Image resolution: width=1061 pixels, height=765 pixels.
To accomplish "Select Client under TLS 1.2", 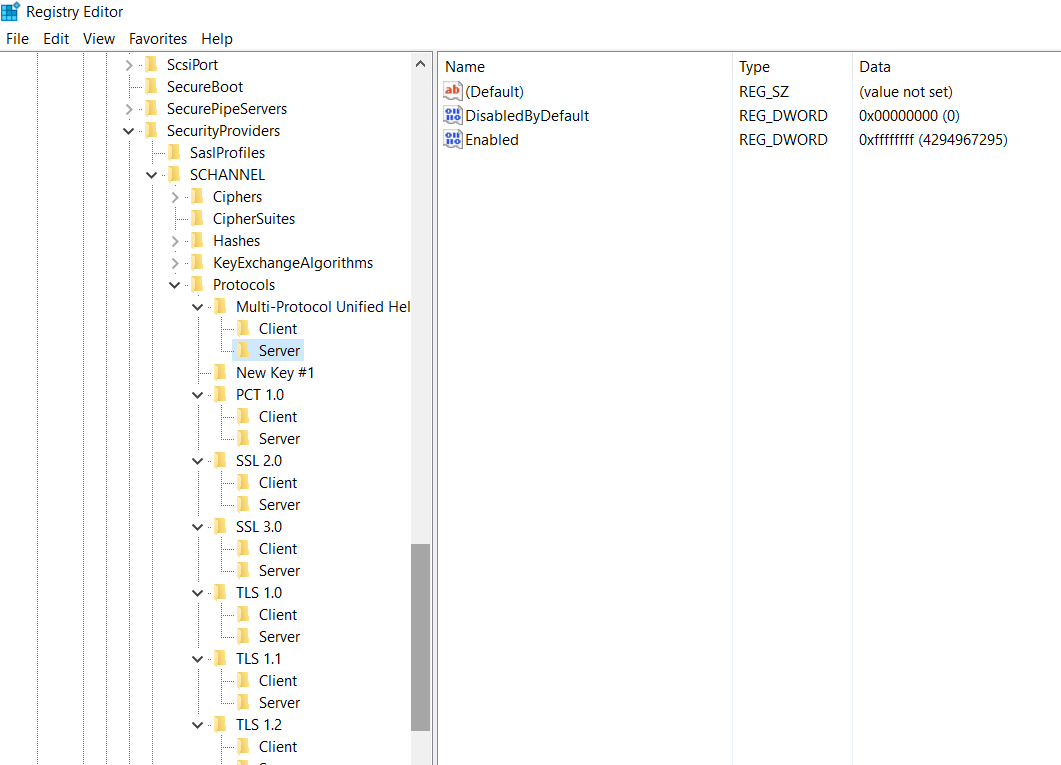I will (x=277, y=747).
